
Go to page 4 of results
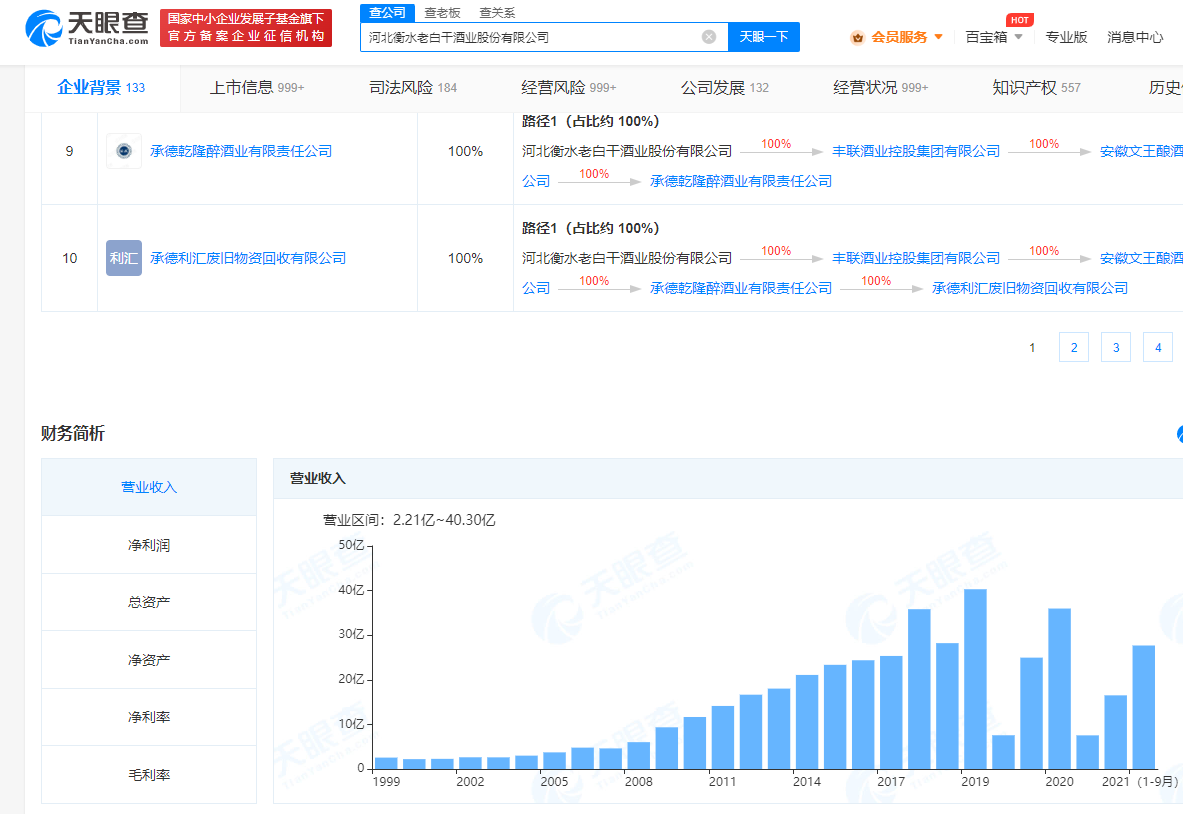pos(1157,347)
